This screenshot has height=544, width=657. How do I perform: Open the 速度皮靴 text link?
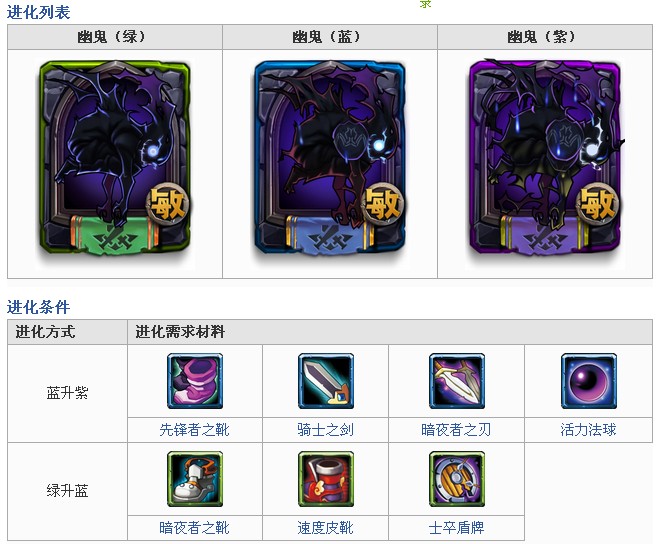click(326, 528)
